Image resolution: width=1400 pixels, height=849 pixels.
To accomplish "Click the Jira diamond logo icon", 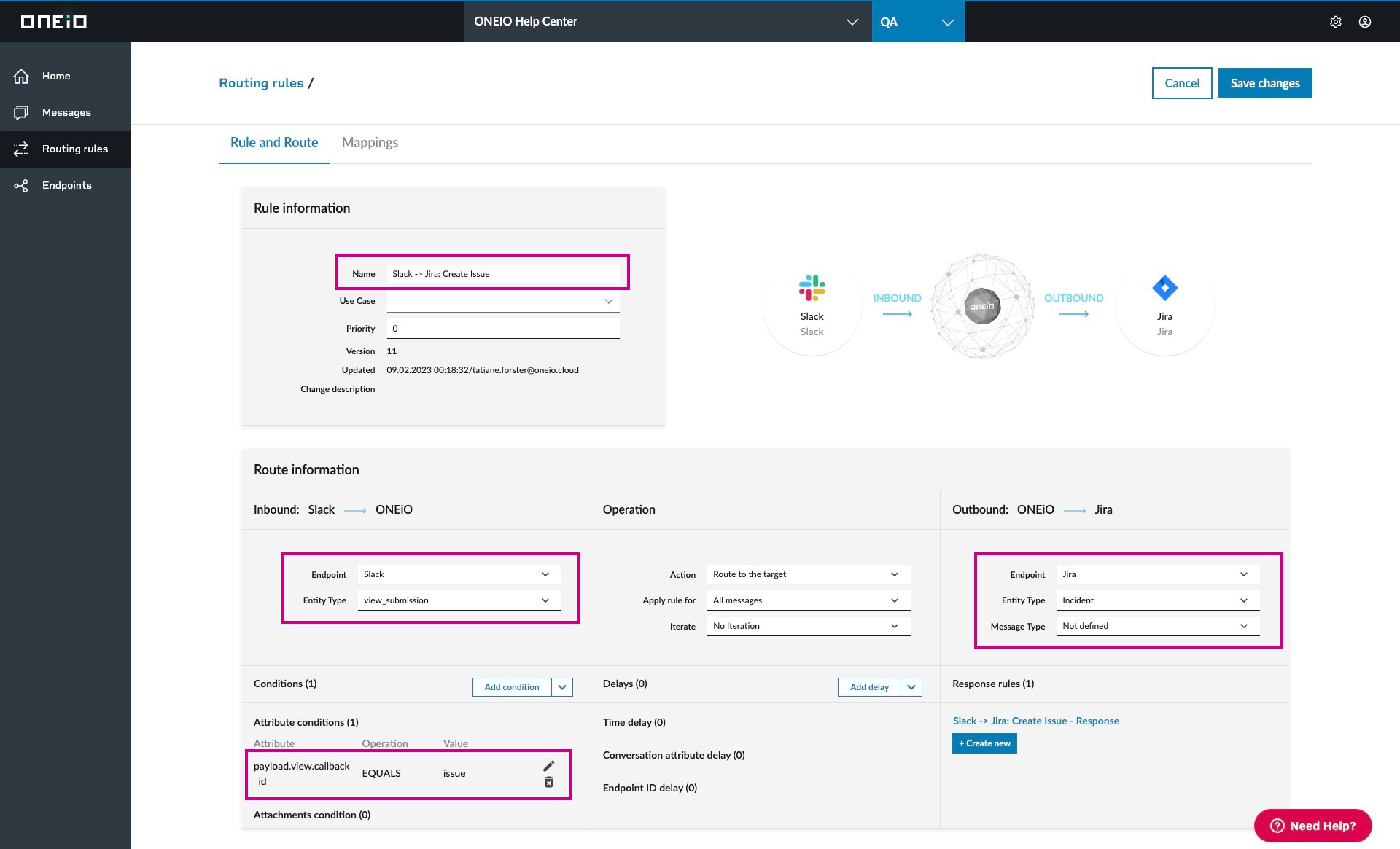I will (1164, 288).
